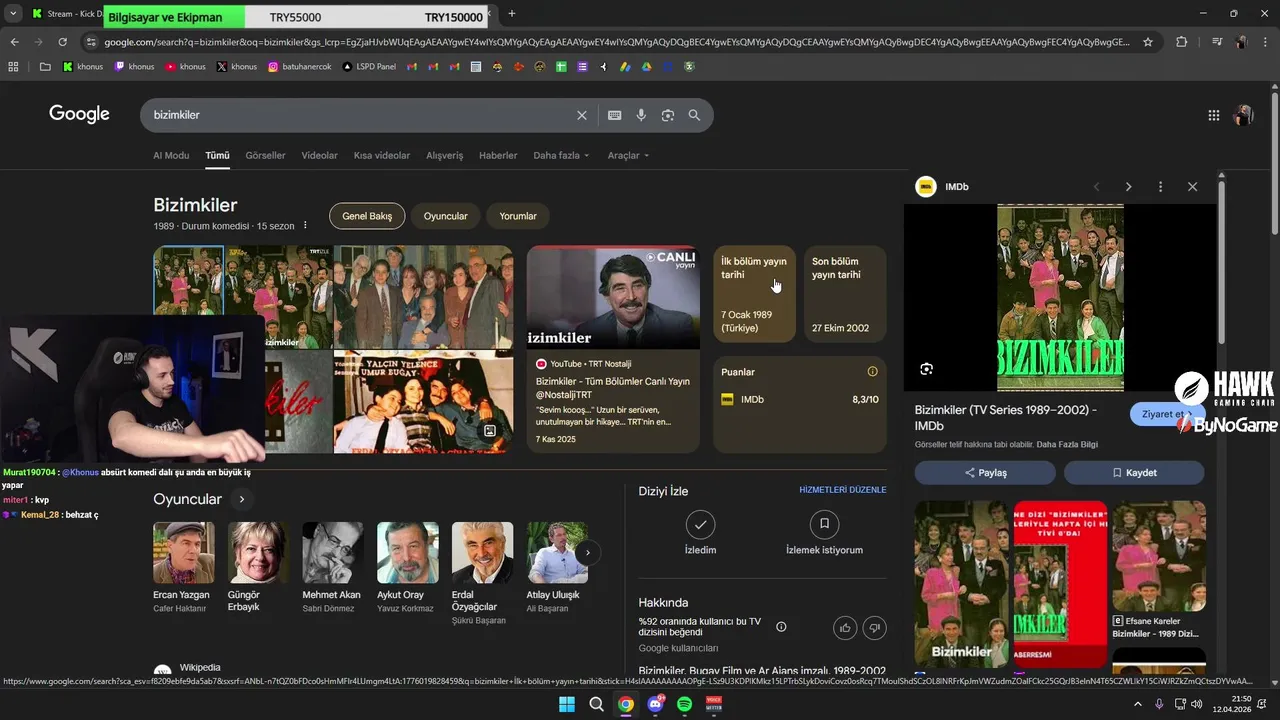
Task: Switch to AI Modu tab
Action: [171, 156]
